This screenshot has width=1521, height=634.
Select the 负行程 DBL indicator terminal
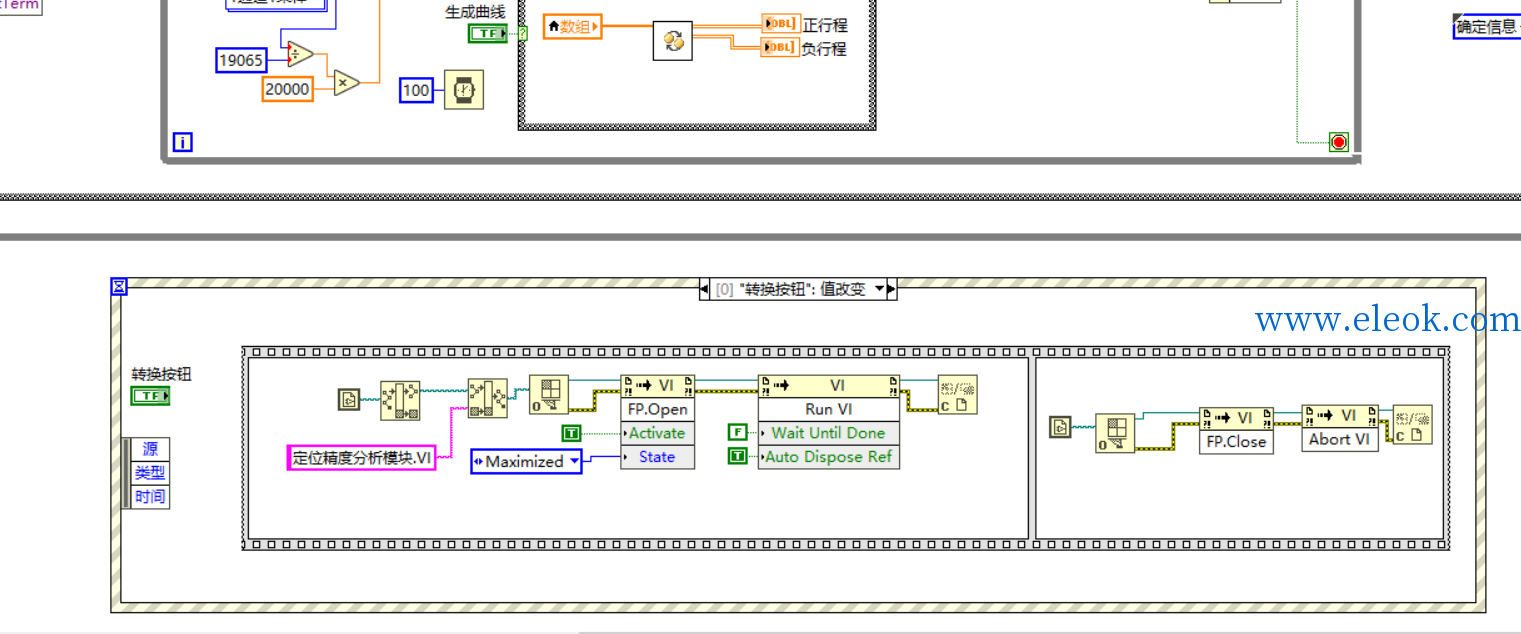coord(780,47)
